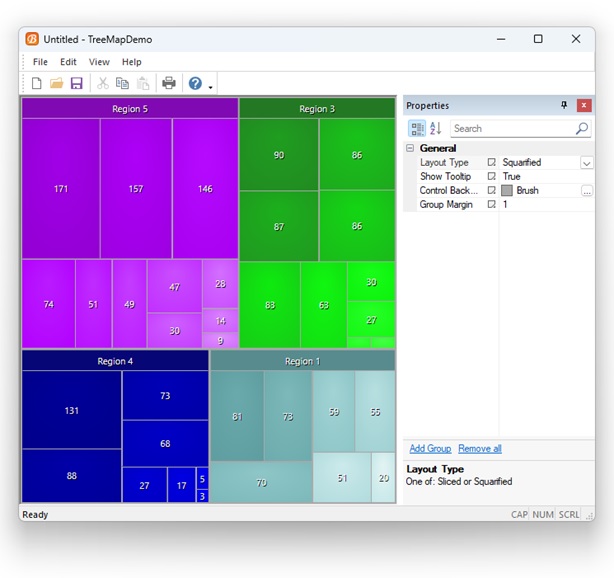Image resolution: width=614 pixels, height=578 pixels.
Task: Select the Region 3 group header
Action: point(317,108)
